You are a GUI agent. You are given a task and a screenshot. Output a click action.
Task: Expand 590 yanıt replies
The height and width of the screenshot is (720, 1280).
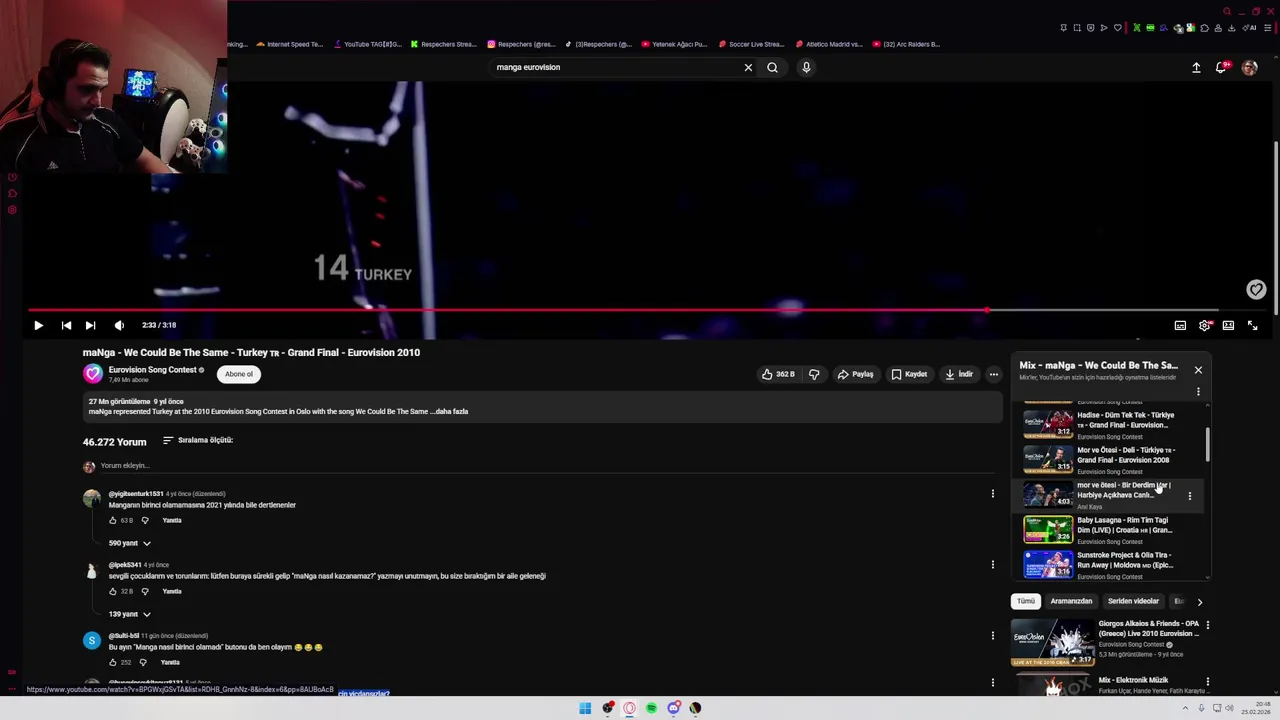pyautogui.click(x=130, y=543)
